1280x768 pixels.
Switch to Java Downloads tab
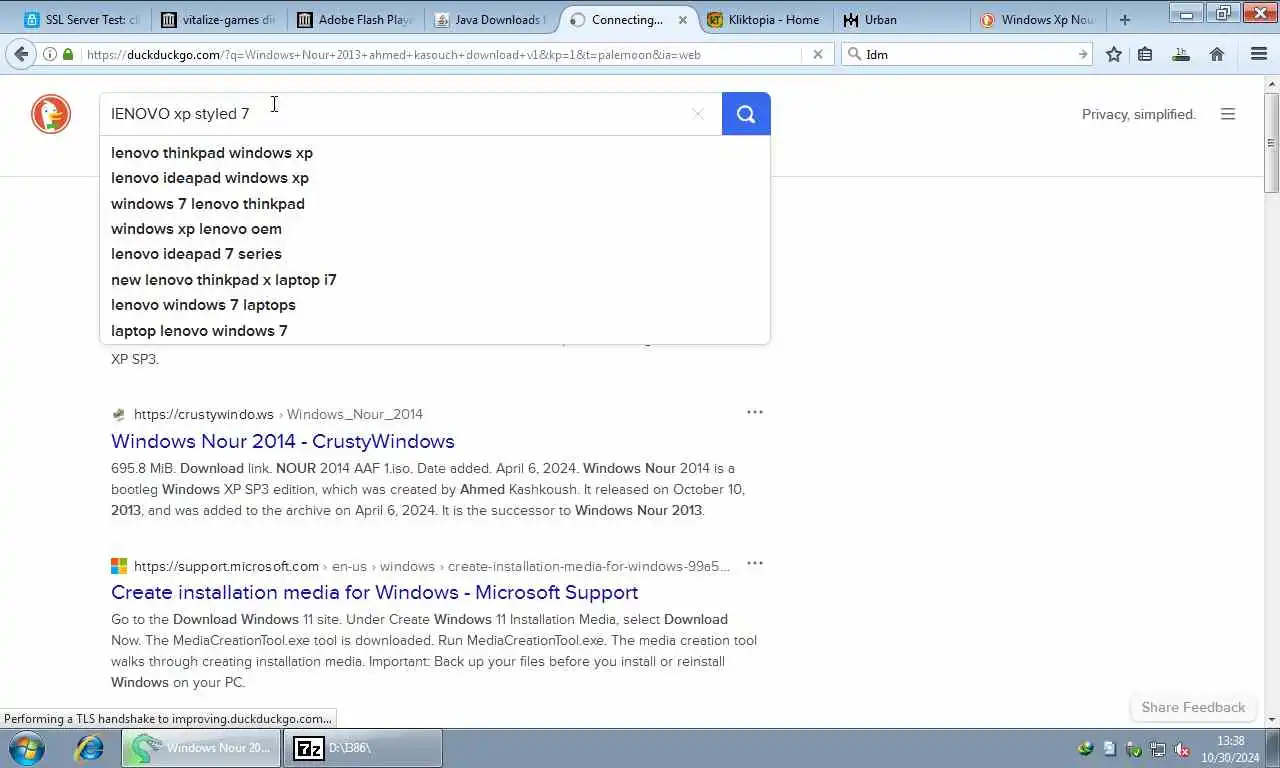[x=491, y=19]
